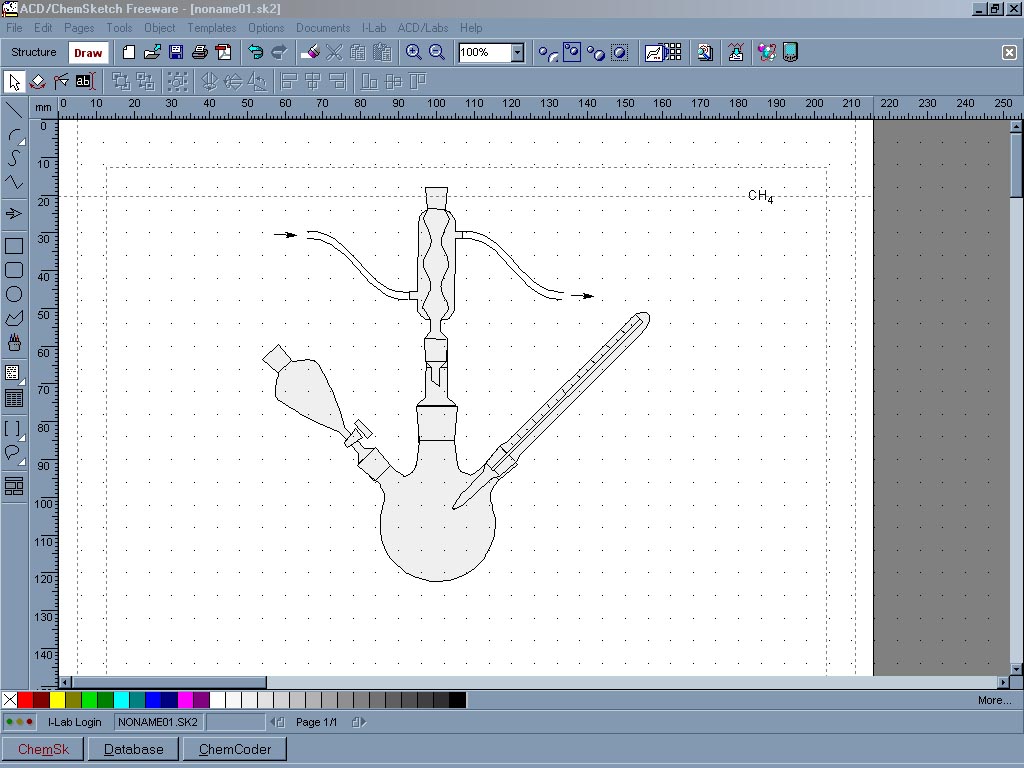Select the arrow pointer tool
1024x768 pixels.
point(14,82)
